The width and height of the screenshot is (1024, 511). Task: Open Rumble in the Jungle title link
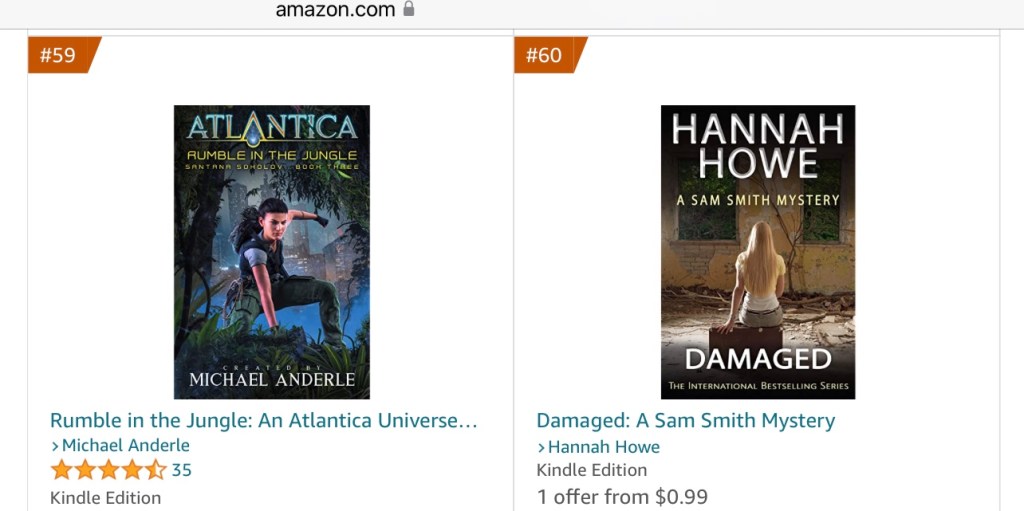click(264, 420)
